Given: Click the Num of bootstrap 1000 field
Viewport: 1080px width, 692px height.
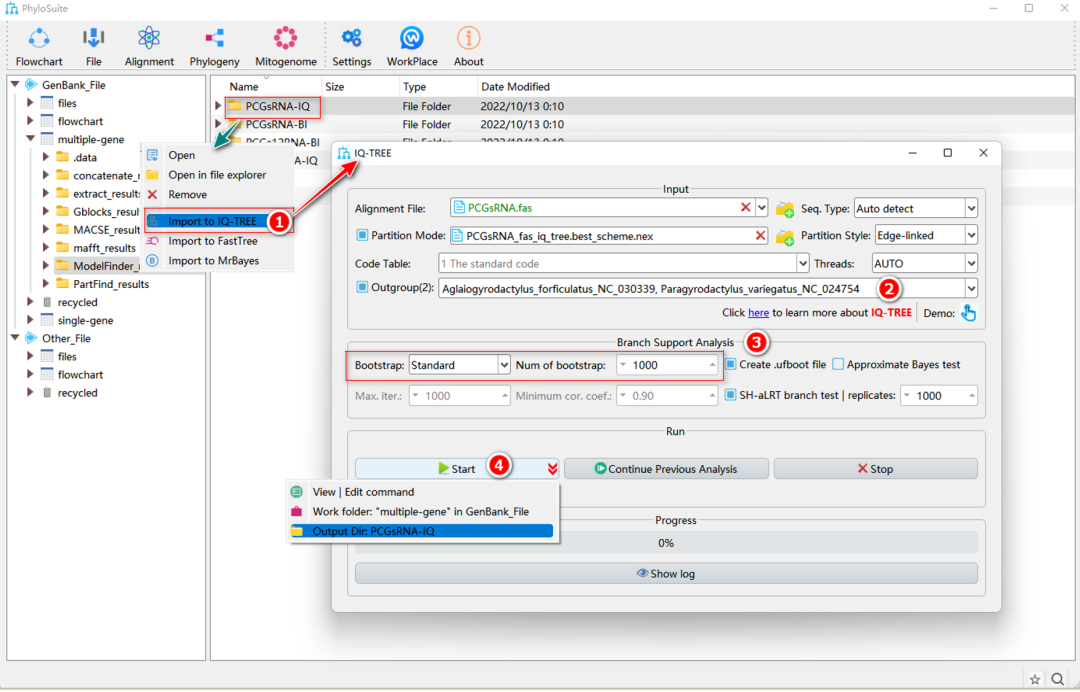Looking at the screenshot, I should click(667, 365).
